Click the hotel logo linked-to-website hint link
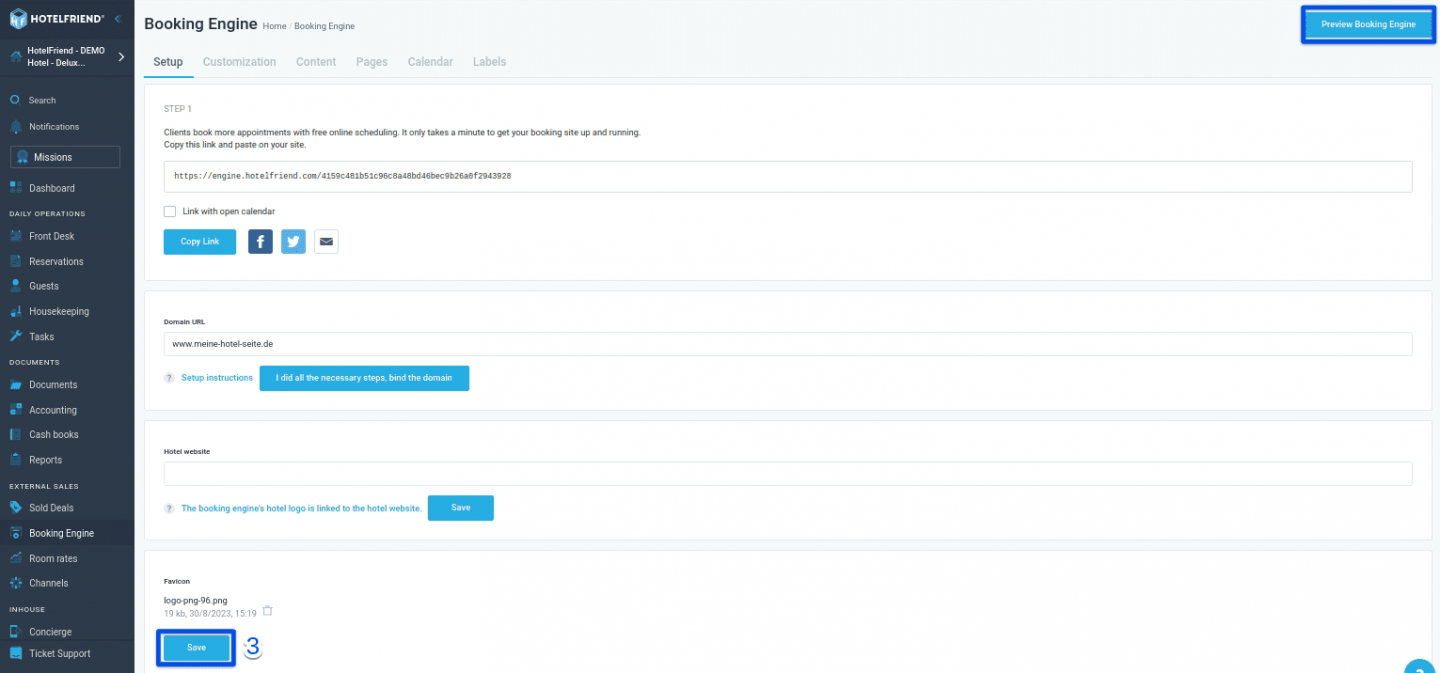This screenshot has height=673, width=1440. click(x=301, y=508)
